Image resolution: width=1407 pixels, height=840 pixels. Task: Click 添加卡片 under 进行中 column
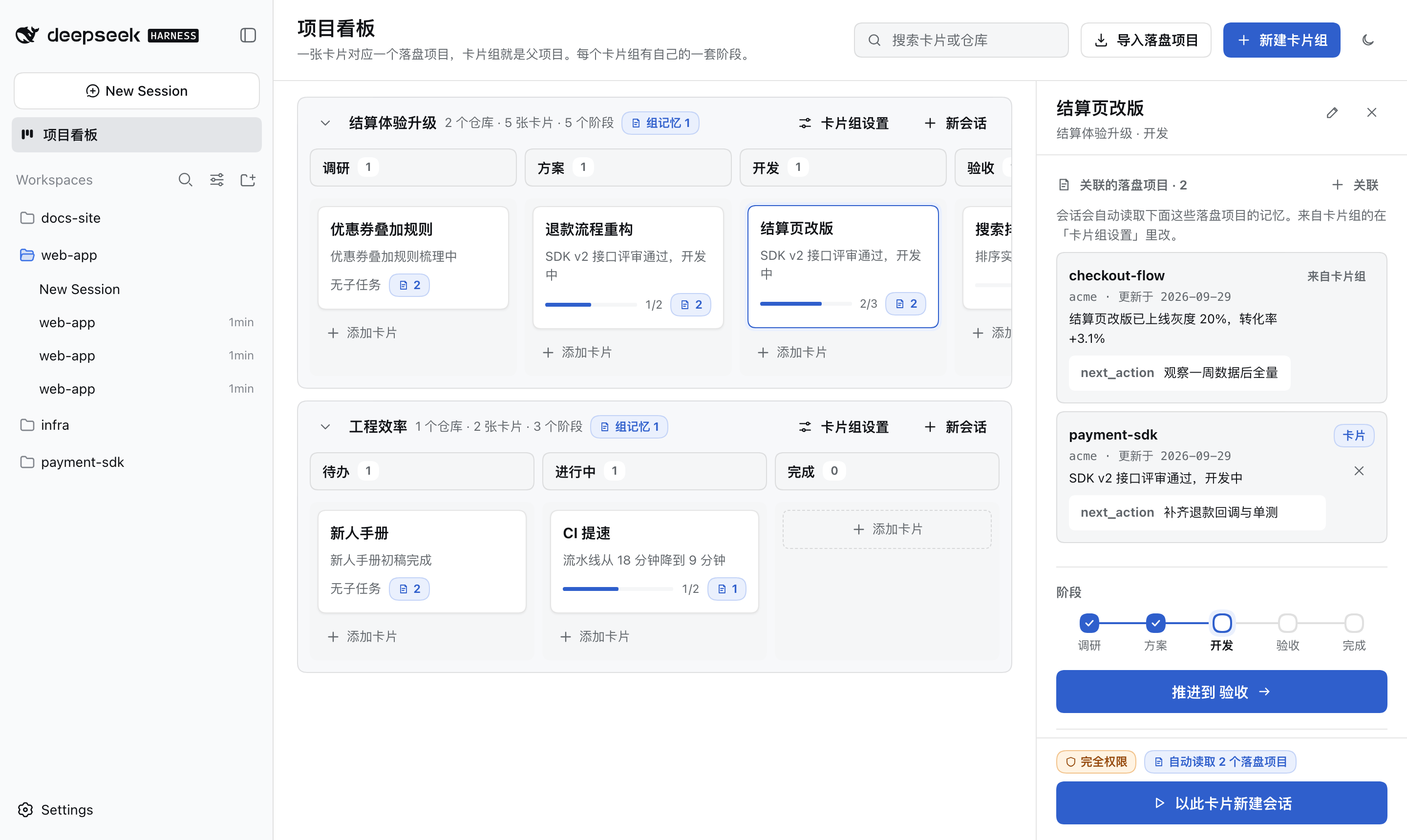tap(595, 637)
